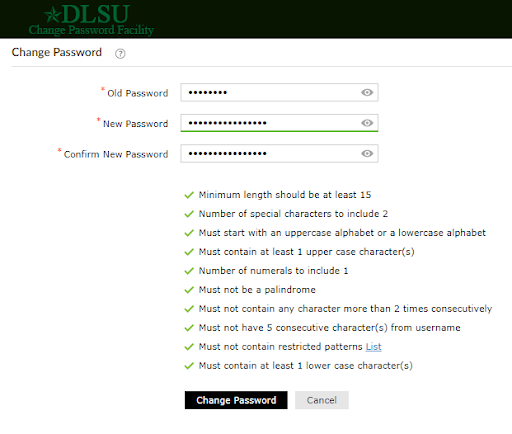
Task: Focus the Old Password field
Action: [279, 92]
